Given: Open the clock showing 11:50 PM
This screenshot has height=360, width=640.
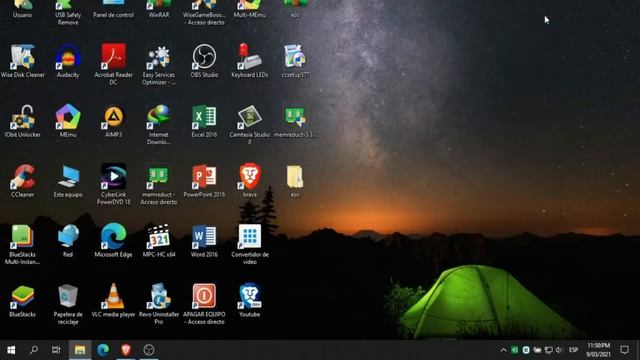Looking at the screenshot, I should [598, 350].
